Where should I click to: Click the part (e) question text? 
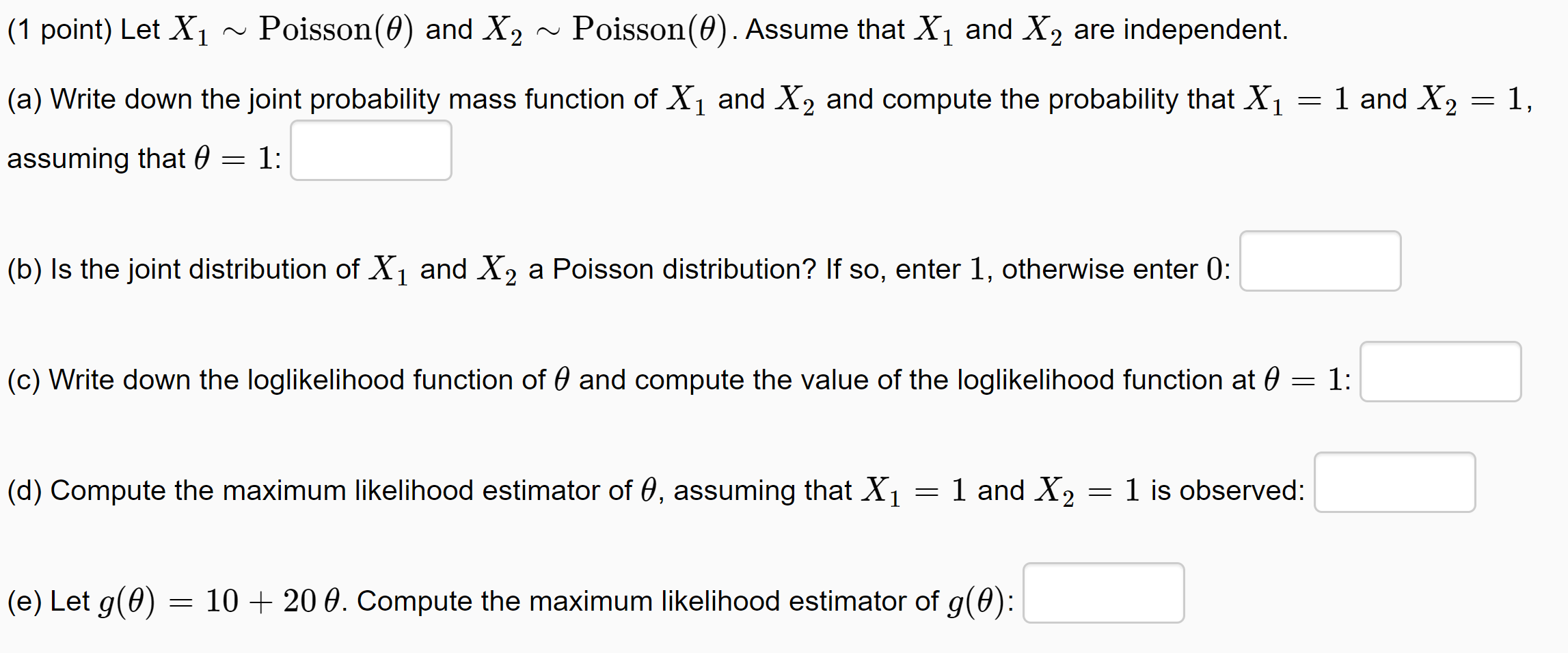tap(478, 600)
